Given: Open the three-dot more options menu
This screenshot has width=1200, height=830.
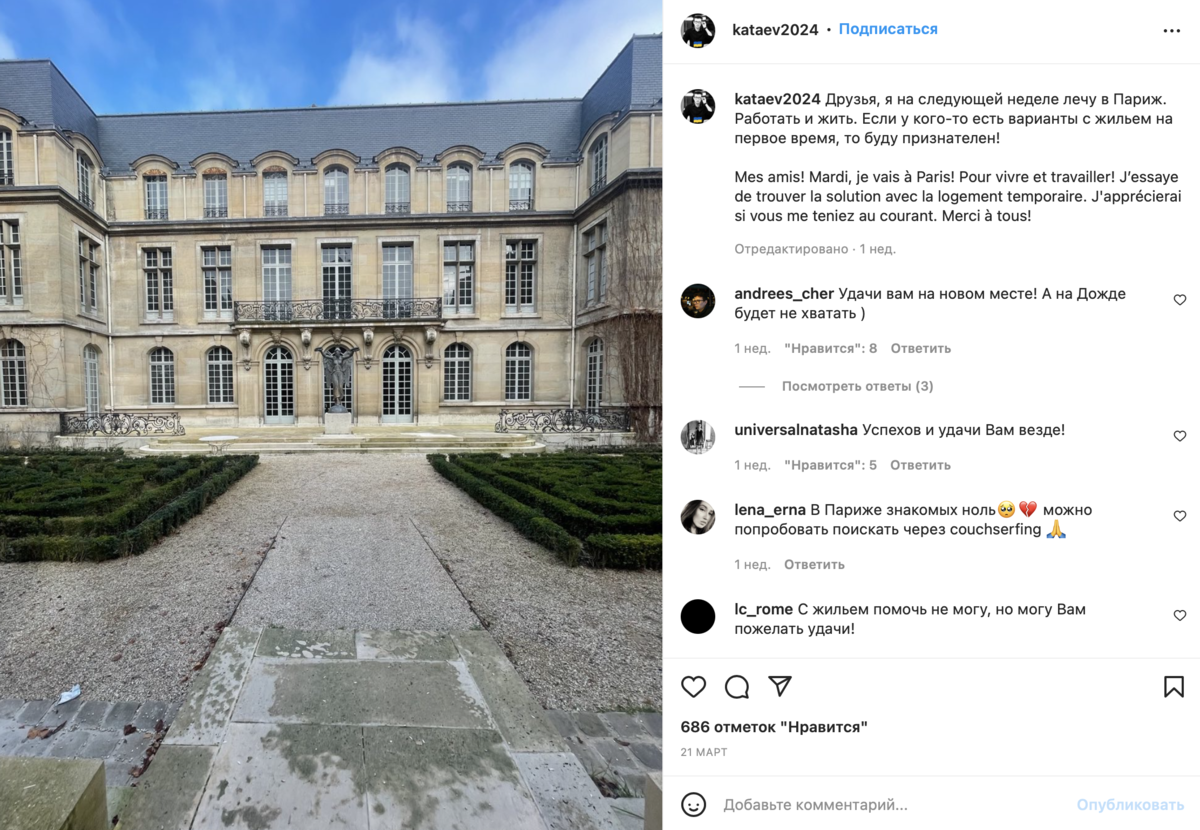Looking at the screenshot, I should point(1172,31).
